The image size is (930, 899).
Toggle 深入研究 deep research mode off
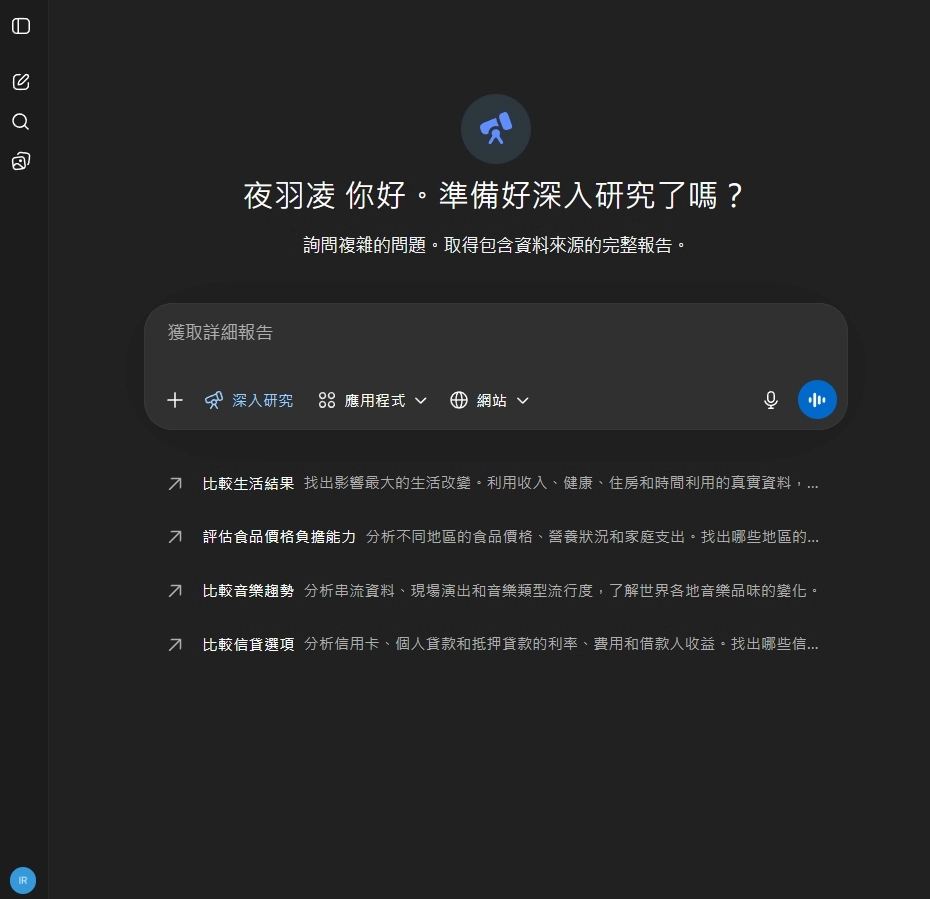click(x=248, y=400)
